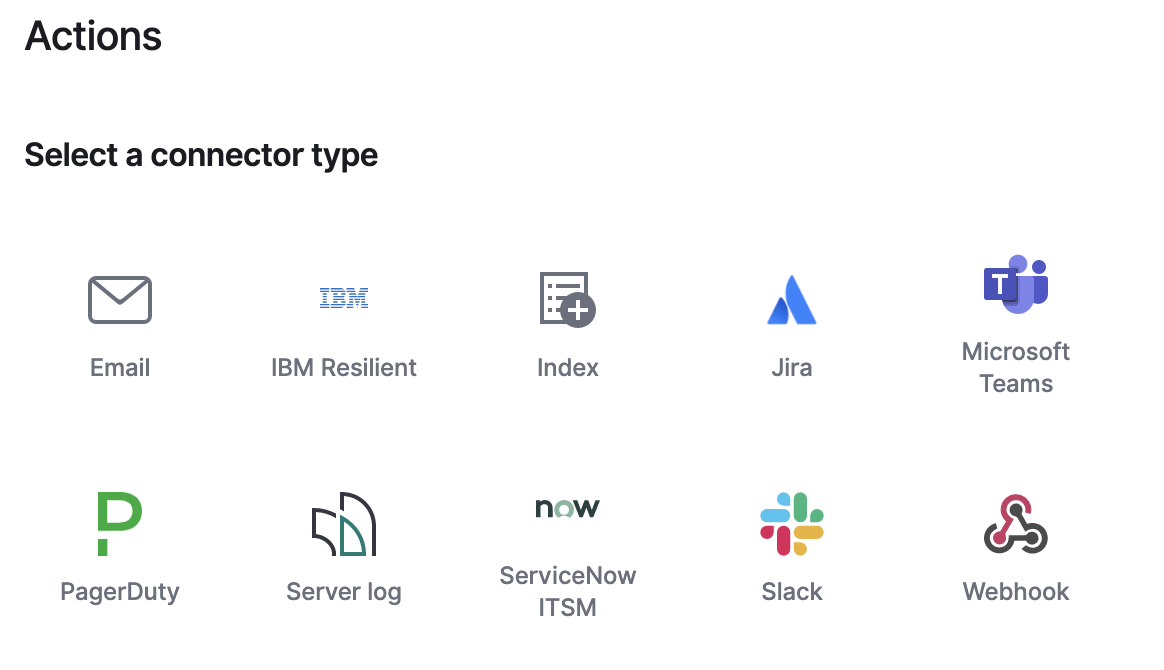Screen dimensions: 1164x670
Task: Choose the IBM Resilient connector
Action: 344,298
